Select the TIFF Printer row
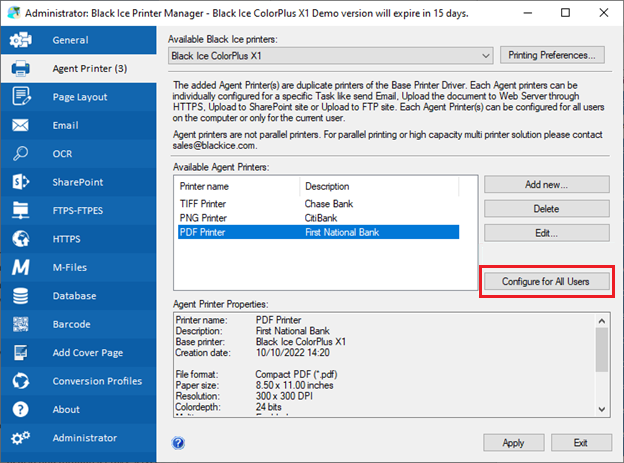The width and height of the screenshot is (624, 463). pos(318,204)
